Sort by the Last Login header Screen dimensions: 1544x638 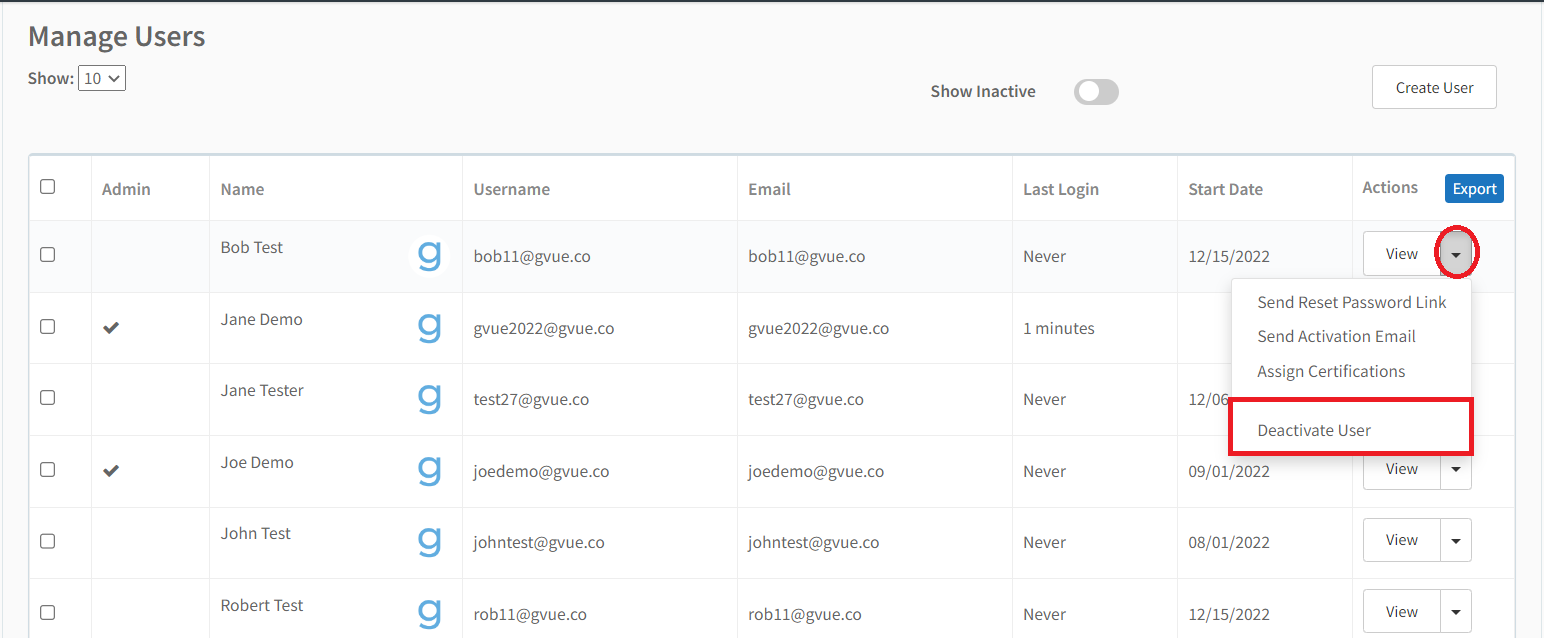coord(1060,189)
